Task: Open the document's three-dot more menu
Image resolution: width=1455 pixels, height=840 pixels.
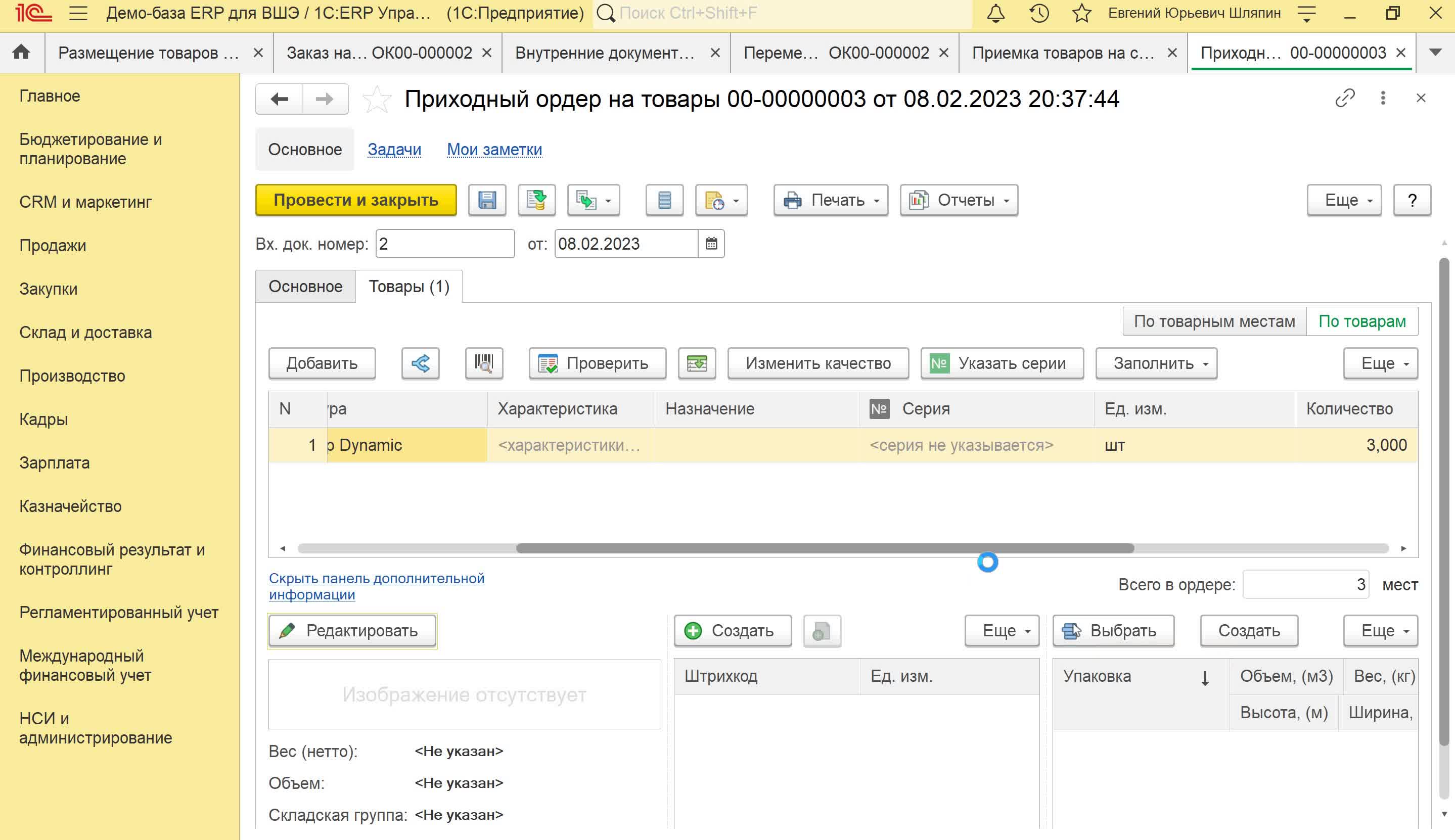Action: point(1383,98)
